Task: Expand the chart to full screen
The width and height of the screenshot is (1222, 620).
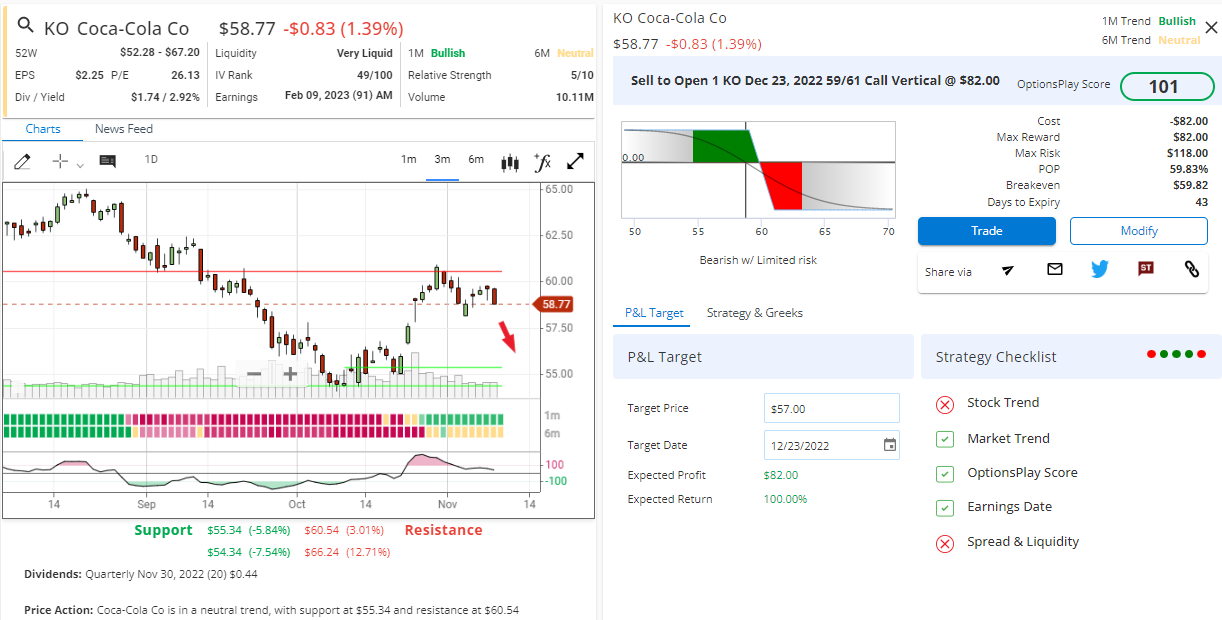Action: click(576, 161)
